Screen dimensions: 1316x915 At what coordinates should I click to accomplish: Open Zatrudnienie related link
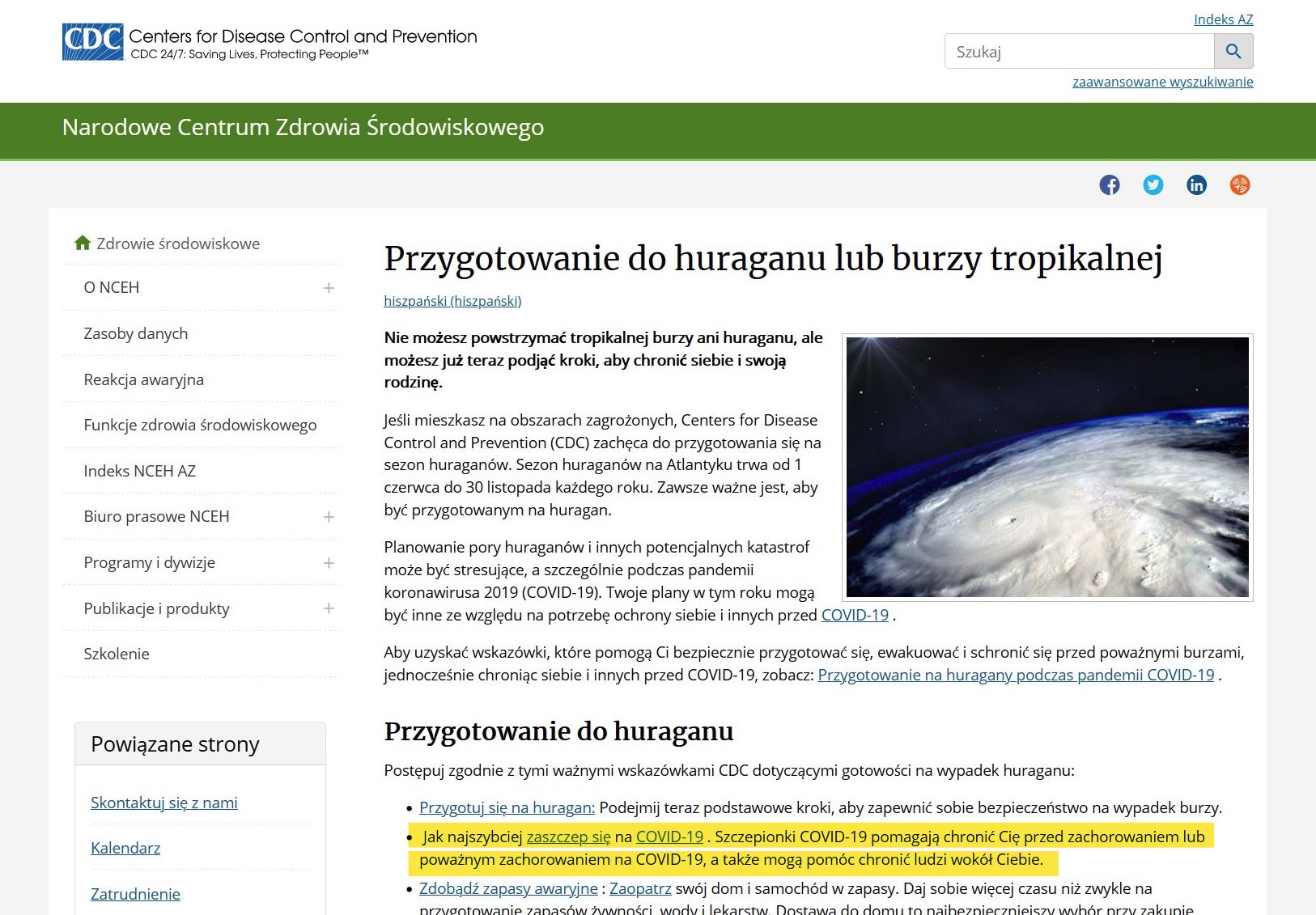pyautogui.click(x=135, y=894)
